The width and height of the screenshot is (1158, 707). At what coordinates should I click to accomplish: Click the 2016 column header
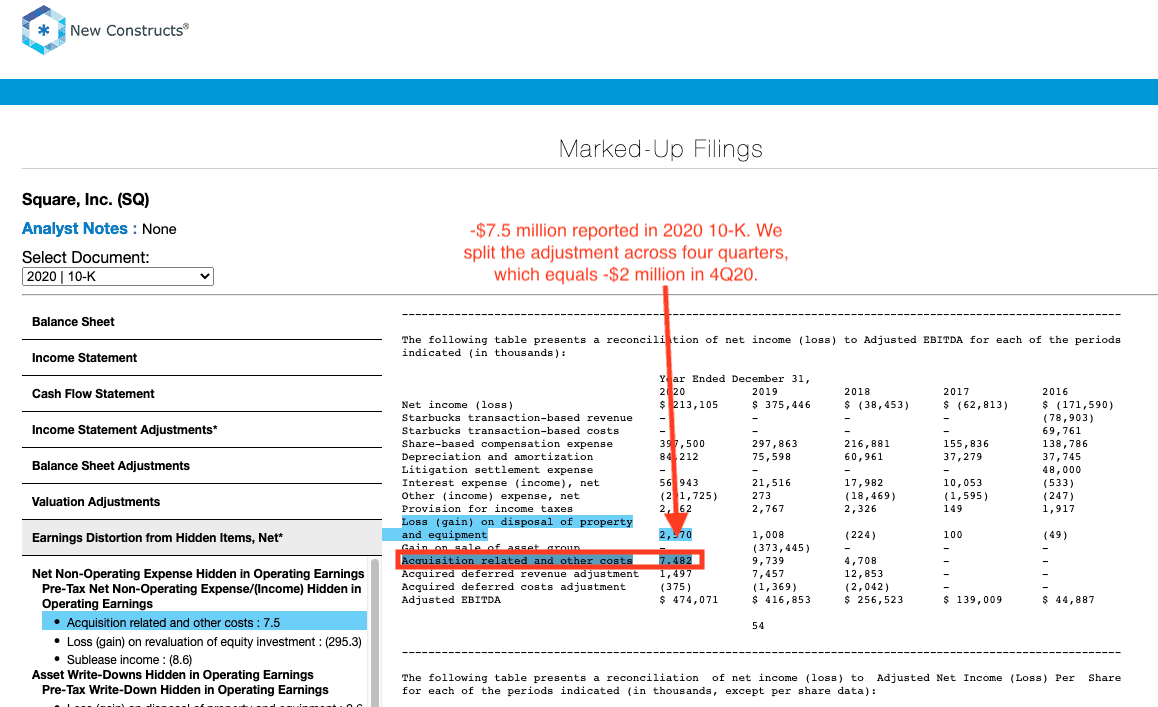[1055, 392]
